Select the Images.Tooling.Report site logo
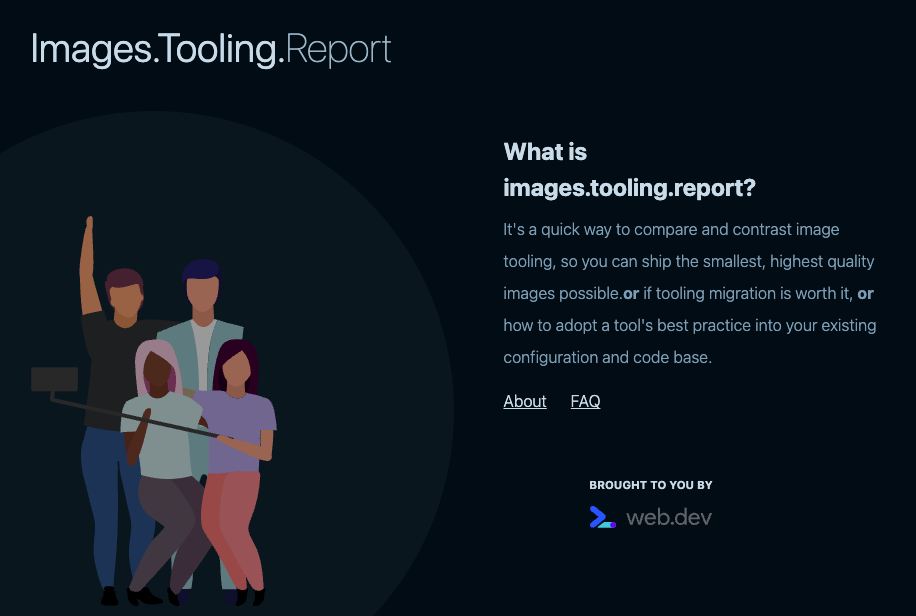 coord(211,48)
